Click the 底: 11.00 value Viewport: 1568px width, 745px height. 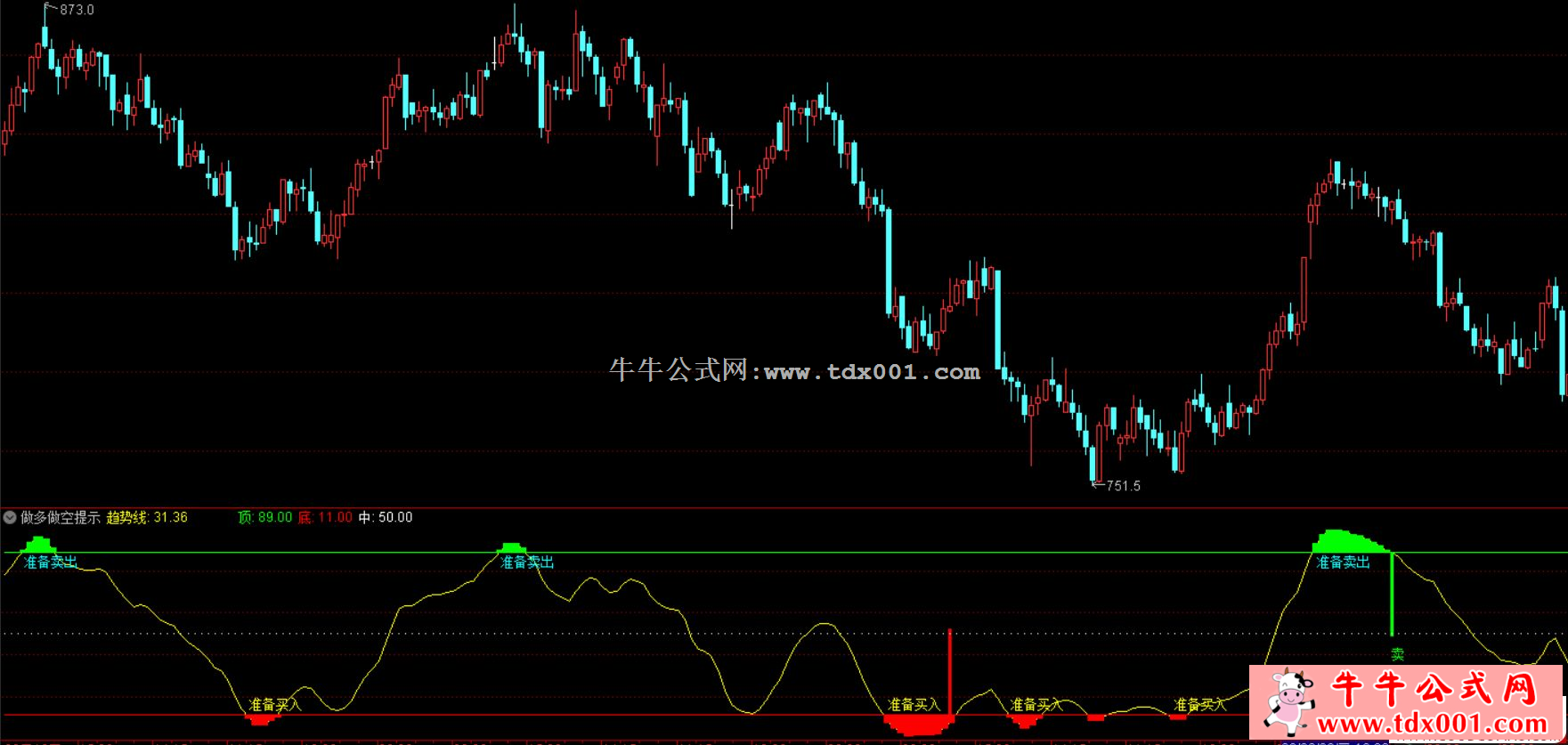coord(325,517)
